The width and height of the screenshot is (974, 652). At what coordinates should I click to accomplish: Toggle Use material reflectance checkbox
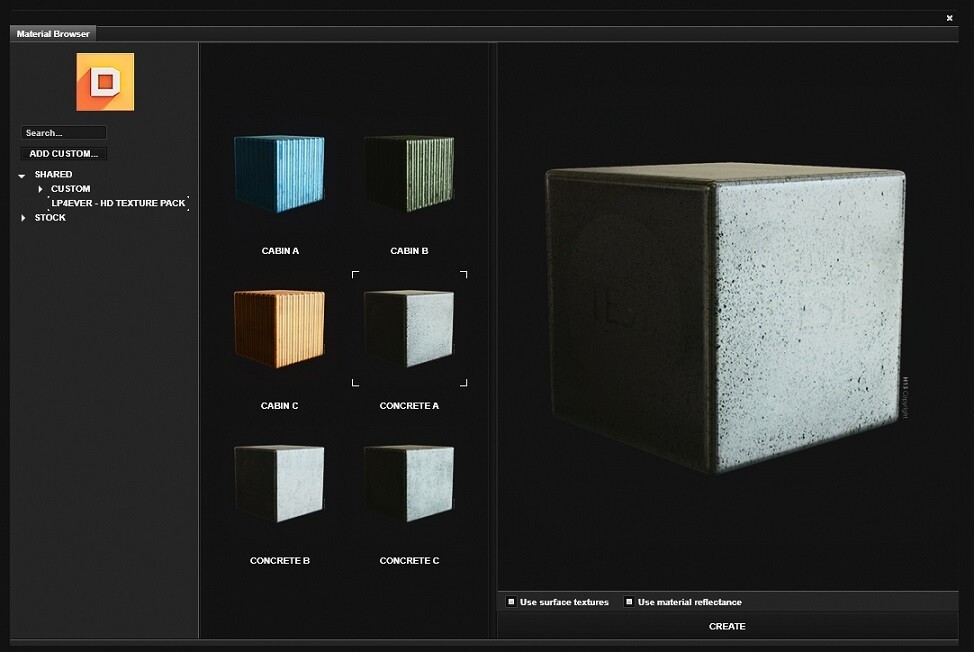coord(629,602)
